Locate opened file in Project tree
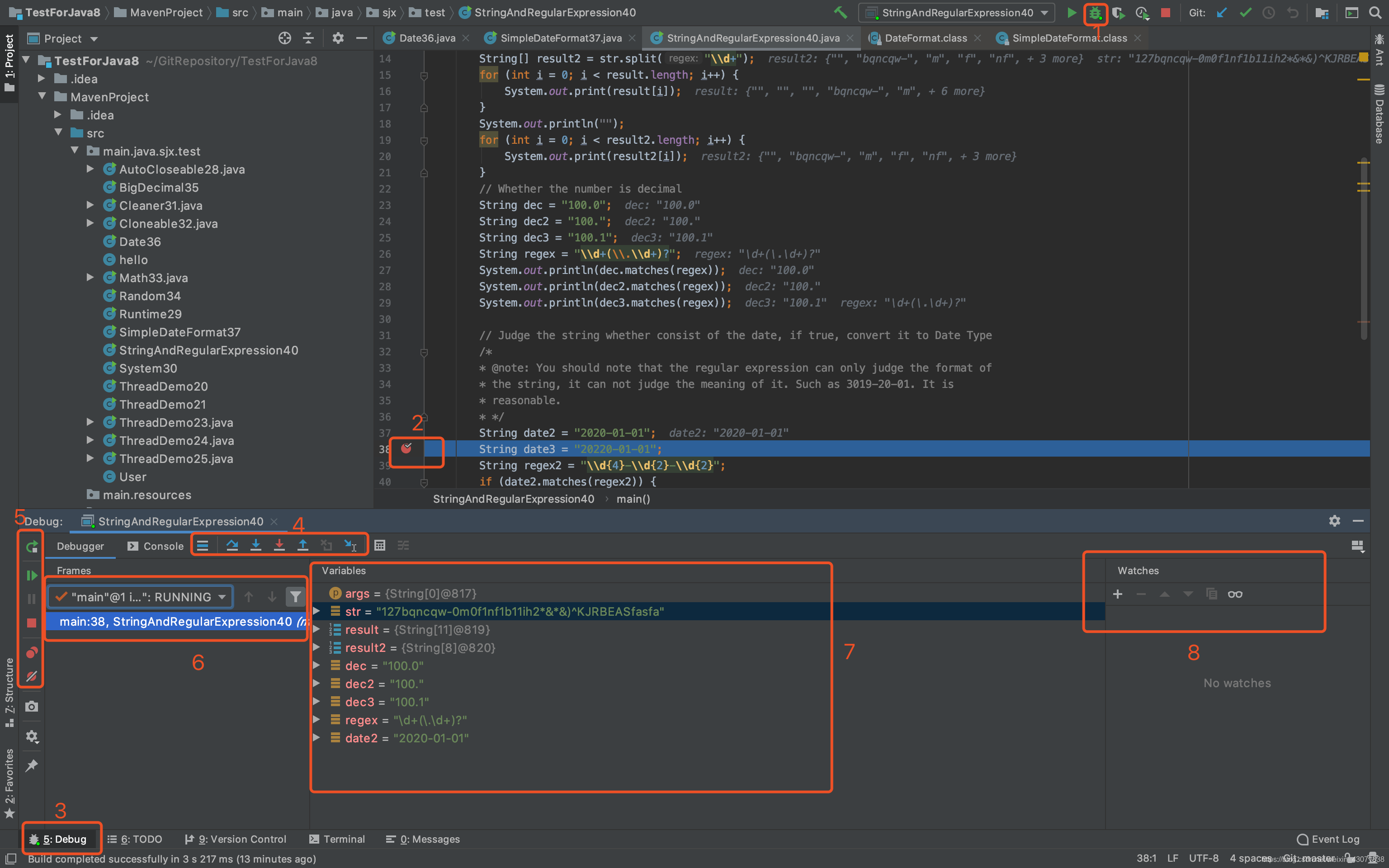The height and width of the screenshot is (868, 1389). coord(285,38)
